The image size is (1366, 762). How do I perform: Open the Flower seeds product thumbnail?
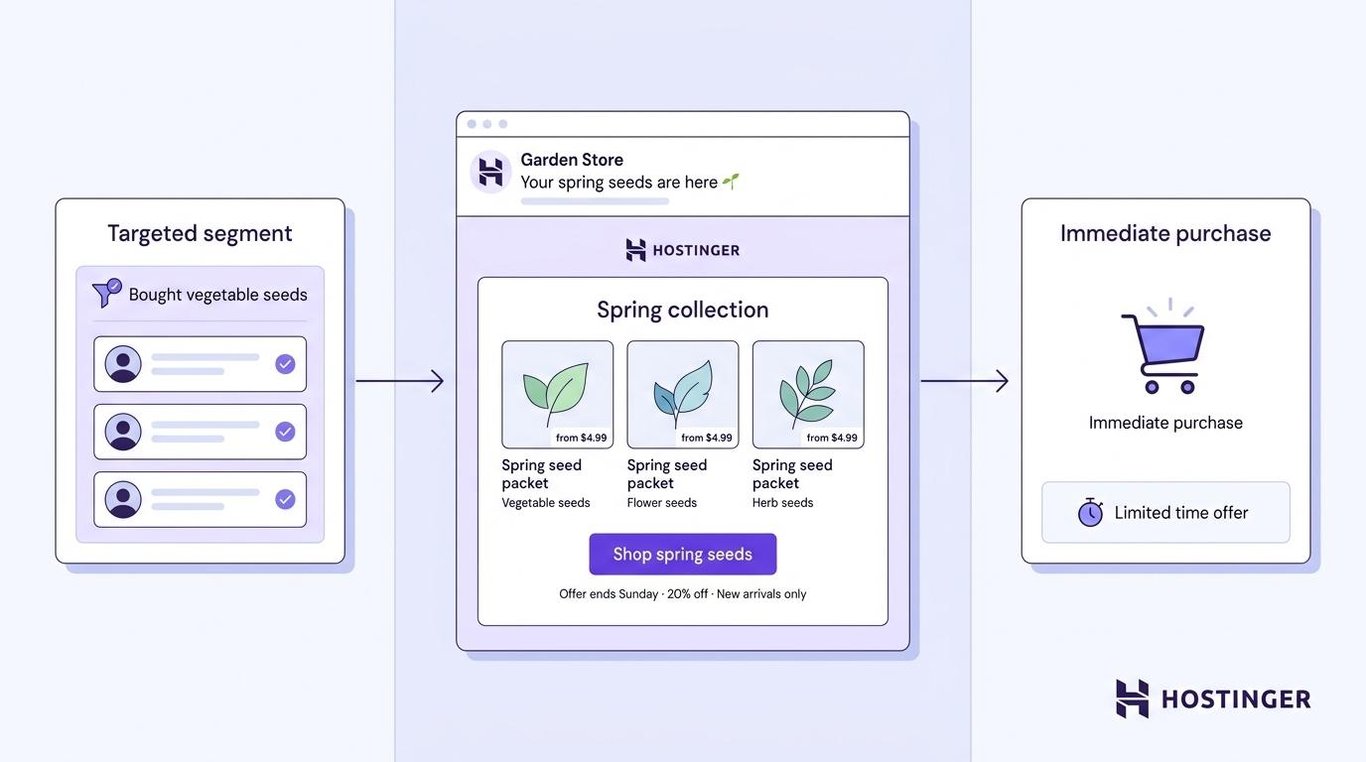683,394
